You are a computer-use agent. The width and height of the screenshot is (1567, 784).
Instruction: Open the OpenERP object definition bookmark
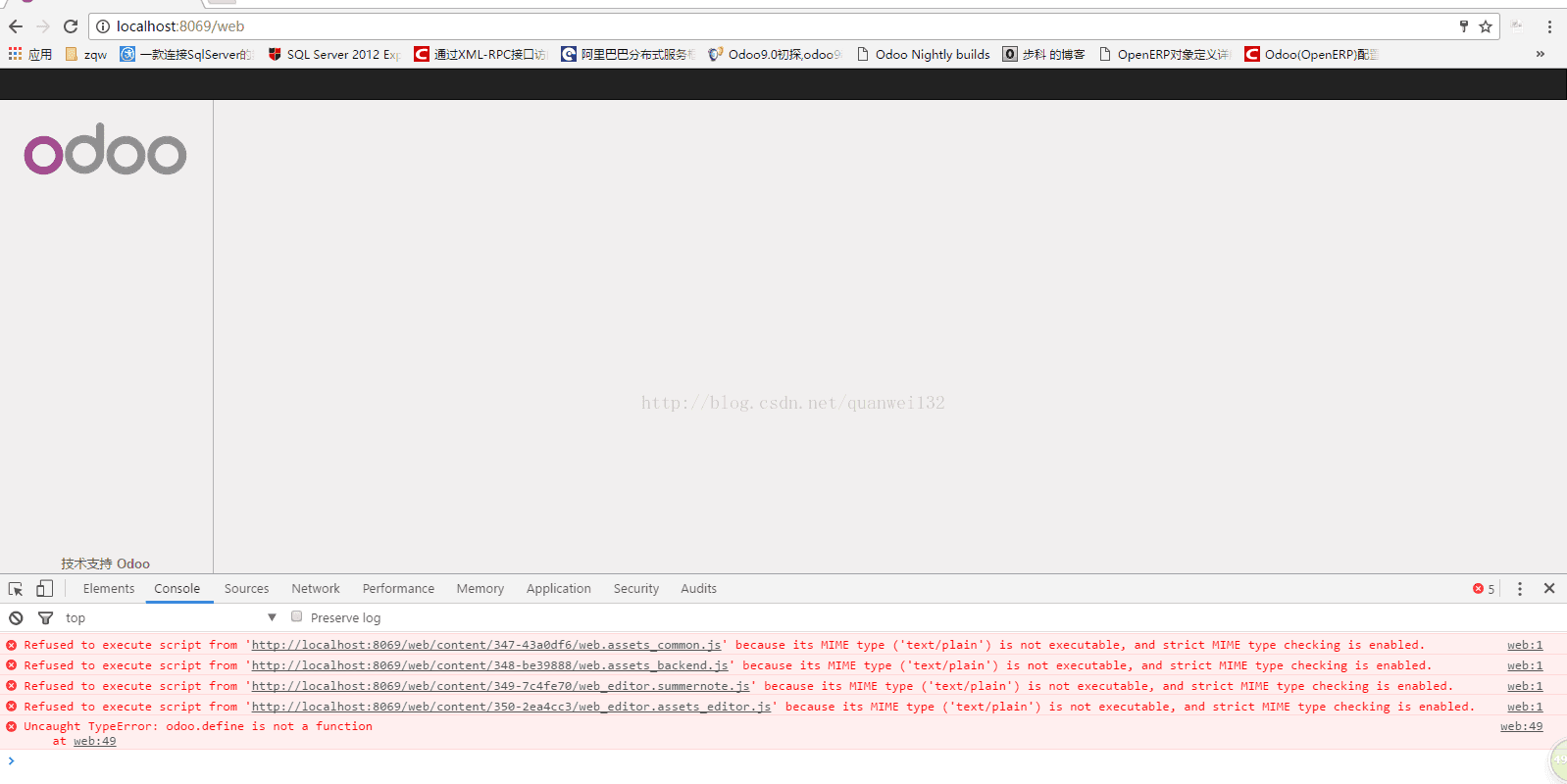[x=1165, y=54]
